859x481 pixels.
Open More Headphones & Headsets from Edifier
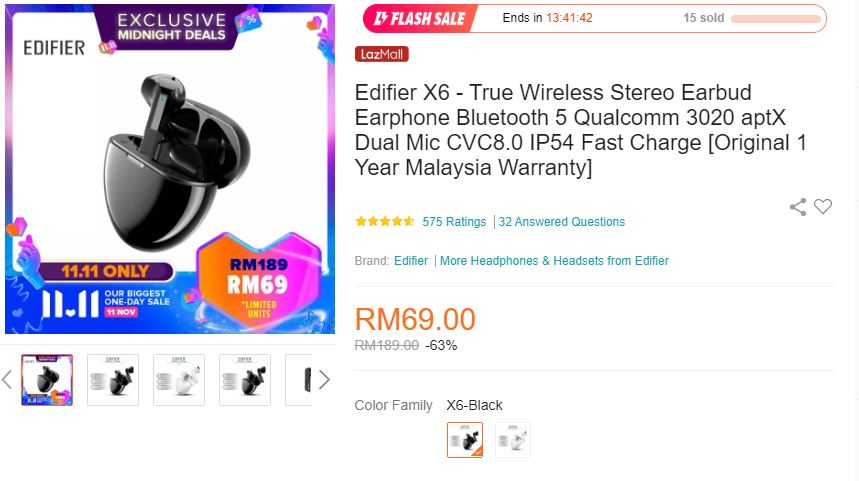pyautogui.click(x=554, y=261)
